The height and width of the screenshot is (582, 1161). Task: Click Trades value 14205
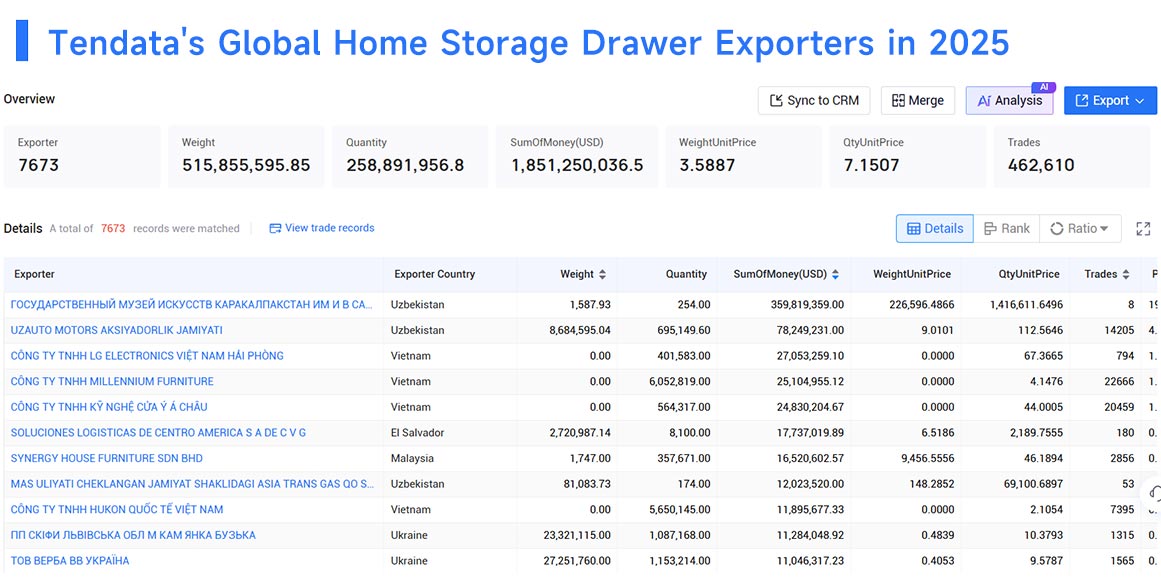(1119, 330)
